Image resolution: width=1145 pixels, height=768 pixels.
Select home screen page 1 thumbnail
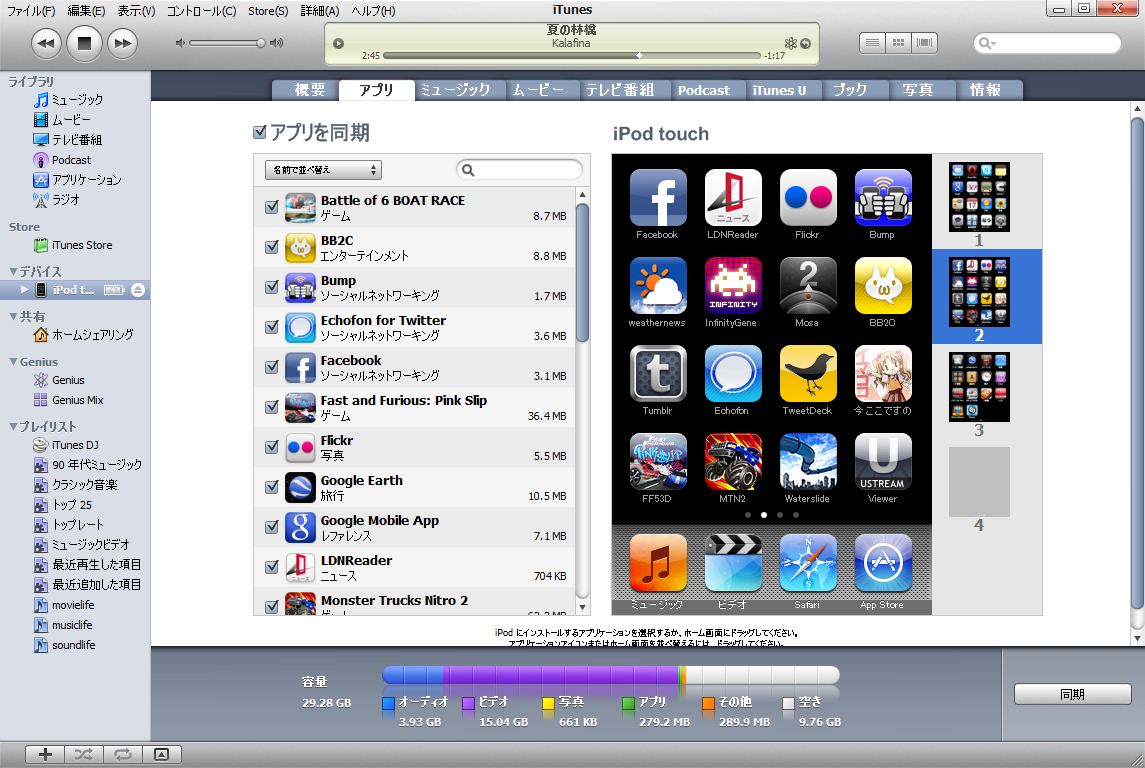tap(979, 197)
